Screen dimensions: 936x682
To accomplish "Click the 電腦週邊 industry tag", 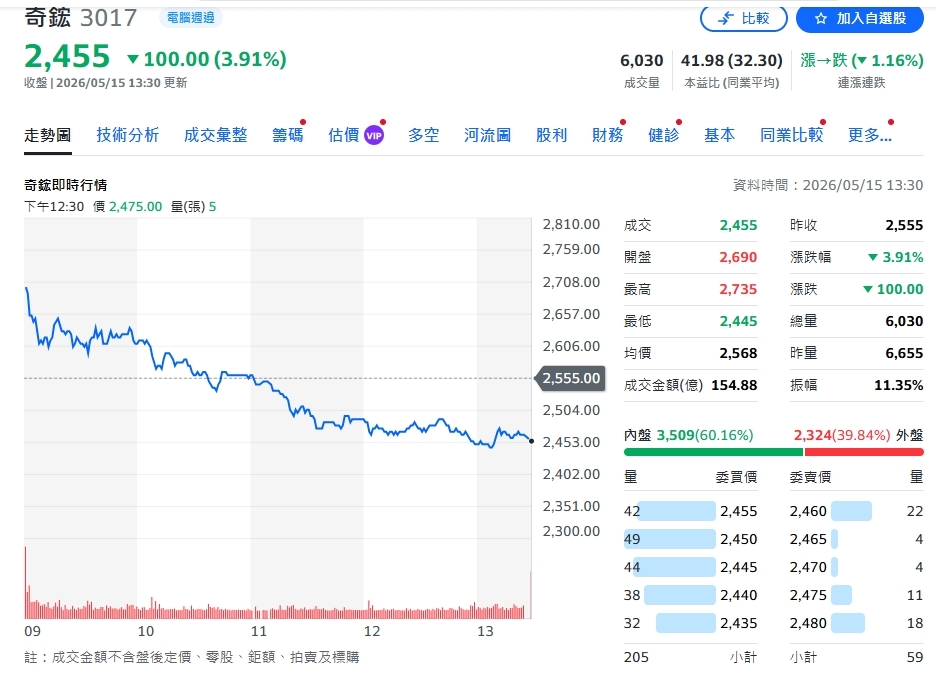I will tap(190, 18).
